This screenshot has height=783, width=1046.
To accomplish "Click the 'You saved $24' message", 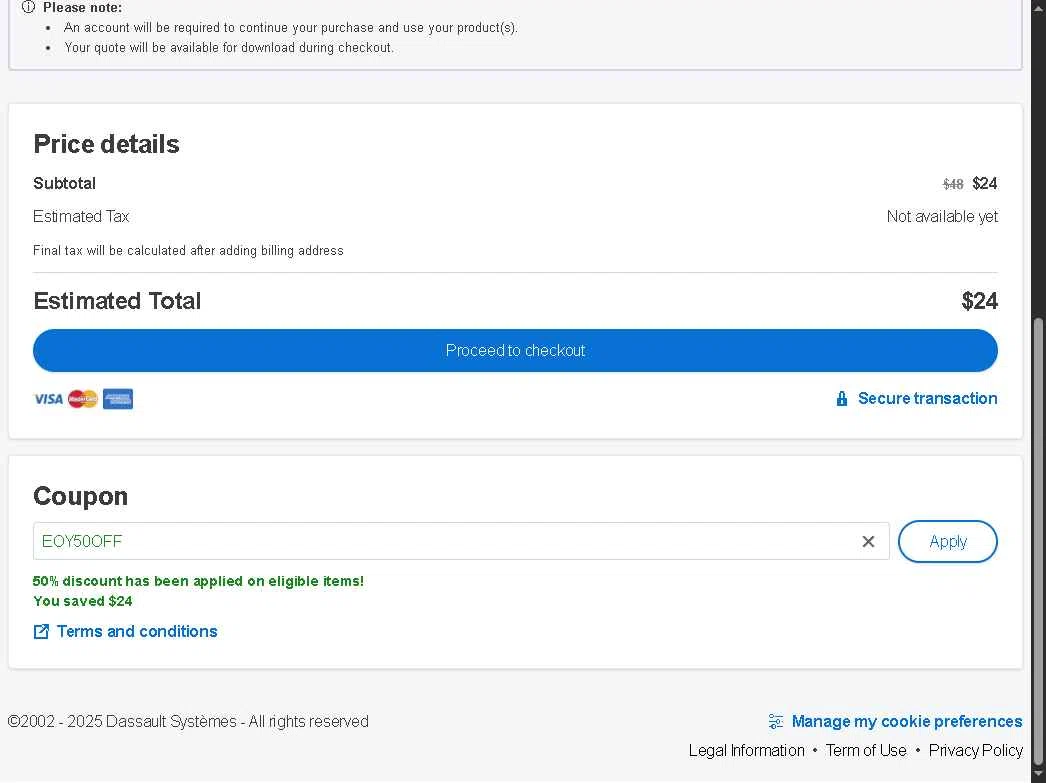I will tap(83, 601).
